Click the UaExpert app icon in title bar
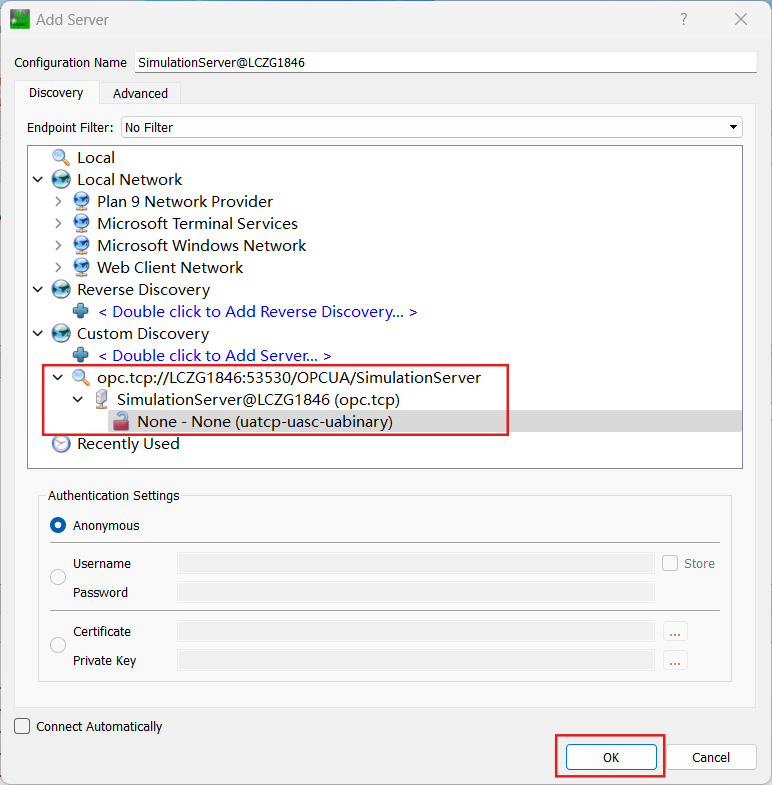772x785 pixels. click(x=20, y=20)
